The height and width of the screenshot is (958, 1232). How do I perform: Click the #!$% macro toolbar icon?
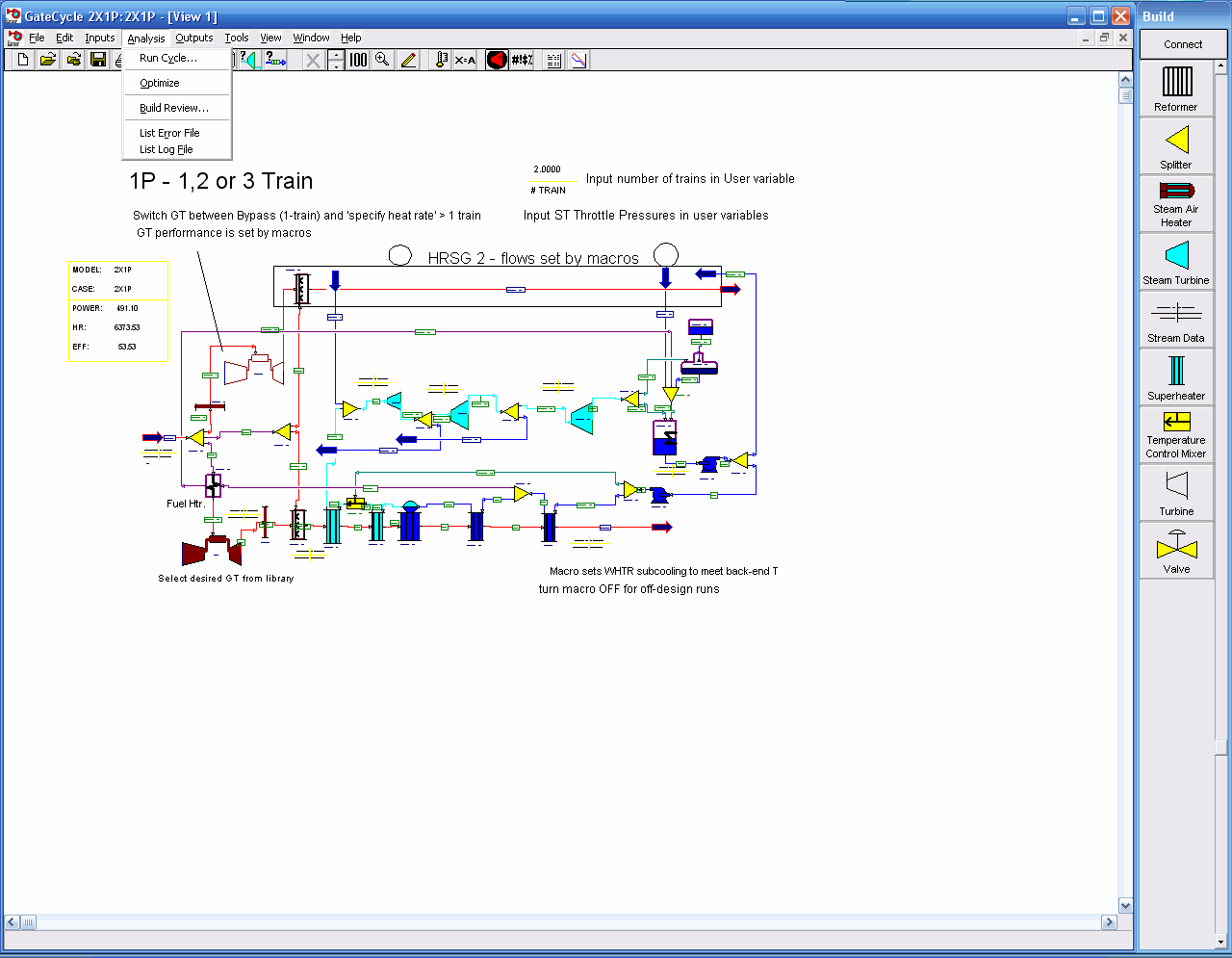click(522, 60)
